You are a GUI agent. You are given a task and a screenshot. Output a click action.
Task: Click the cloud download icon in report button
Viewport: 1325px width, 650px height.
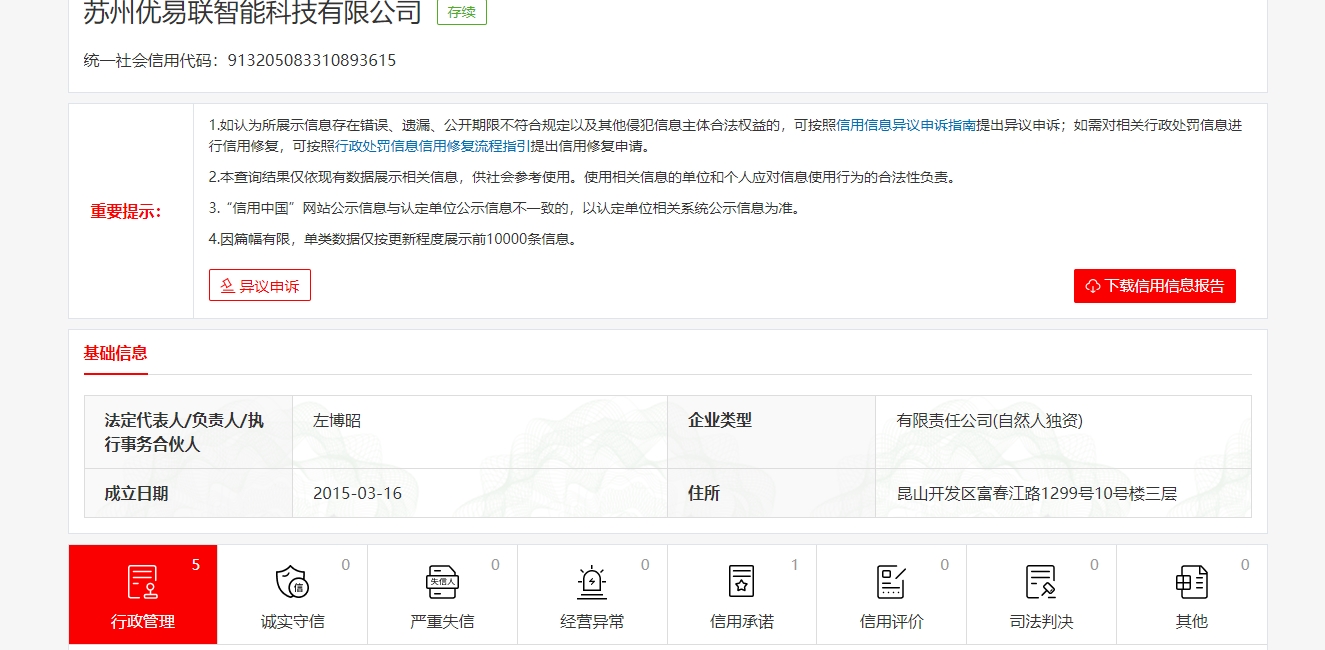pos(1093,286)
